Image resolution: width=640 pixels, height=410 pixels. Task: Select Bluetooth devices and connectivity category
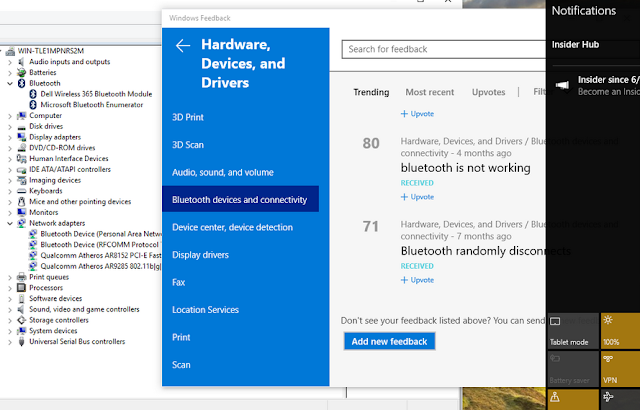pos(240,199)
